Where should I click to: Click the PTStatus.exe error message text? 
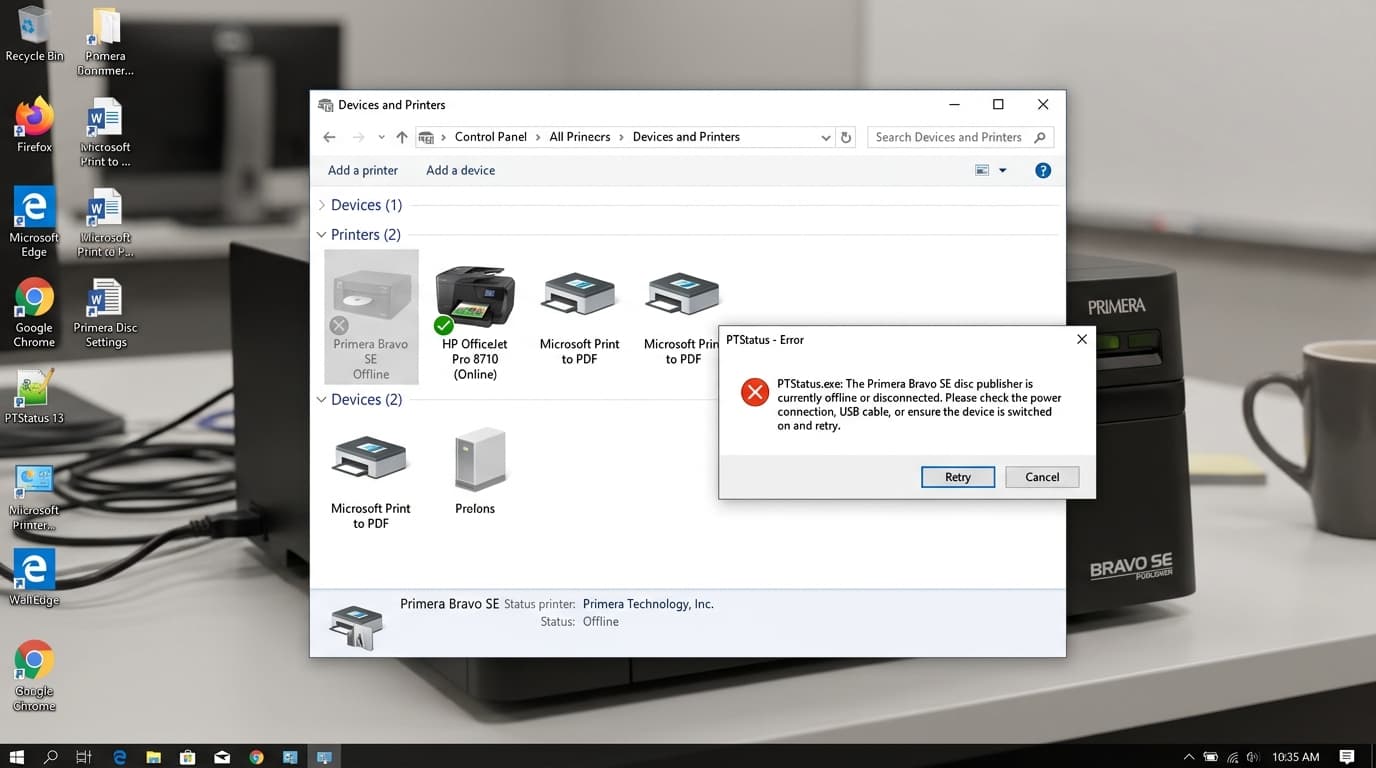pyautogui.click(x=920, y=404)
